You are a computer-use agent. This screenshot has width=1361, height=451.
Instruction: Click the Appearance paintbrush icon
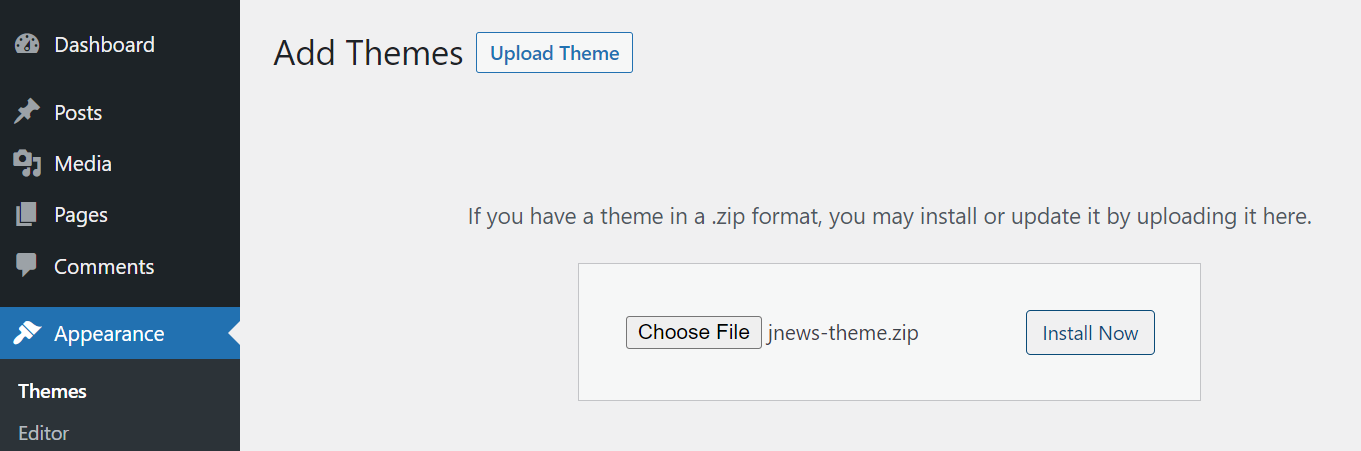tap(27, 333)
